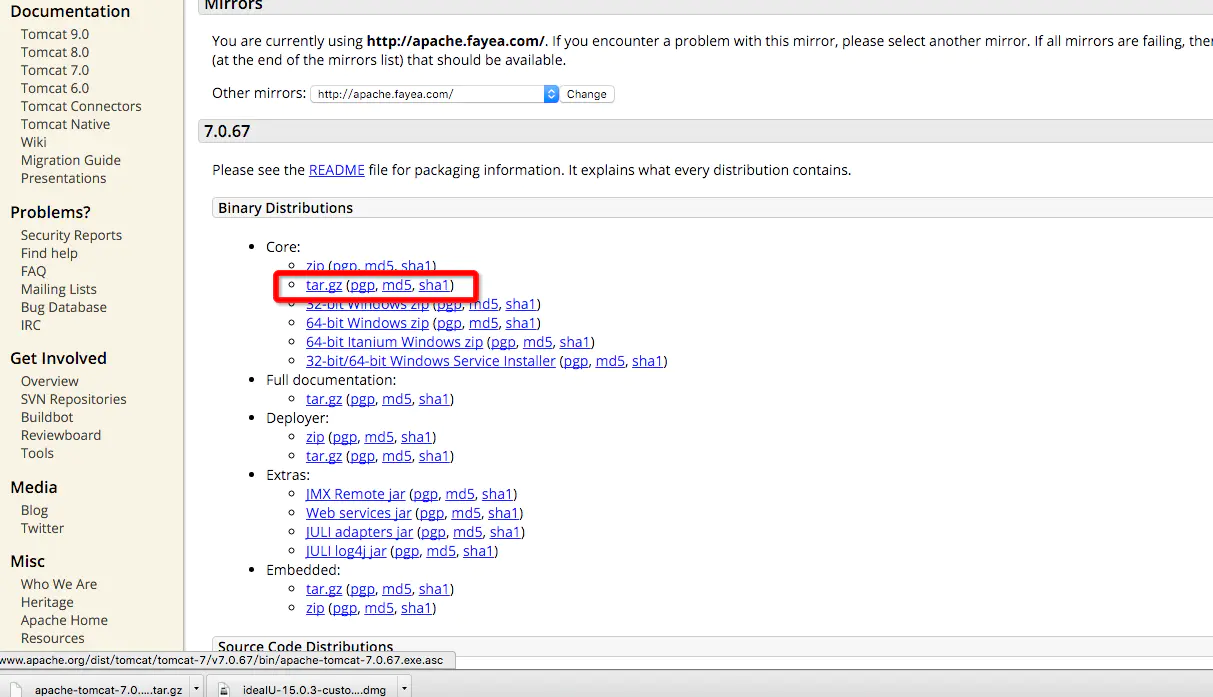
Task: Open md5 checksum for Core tar.gz
Action: [x=397, y=285]
